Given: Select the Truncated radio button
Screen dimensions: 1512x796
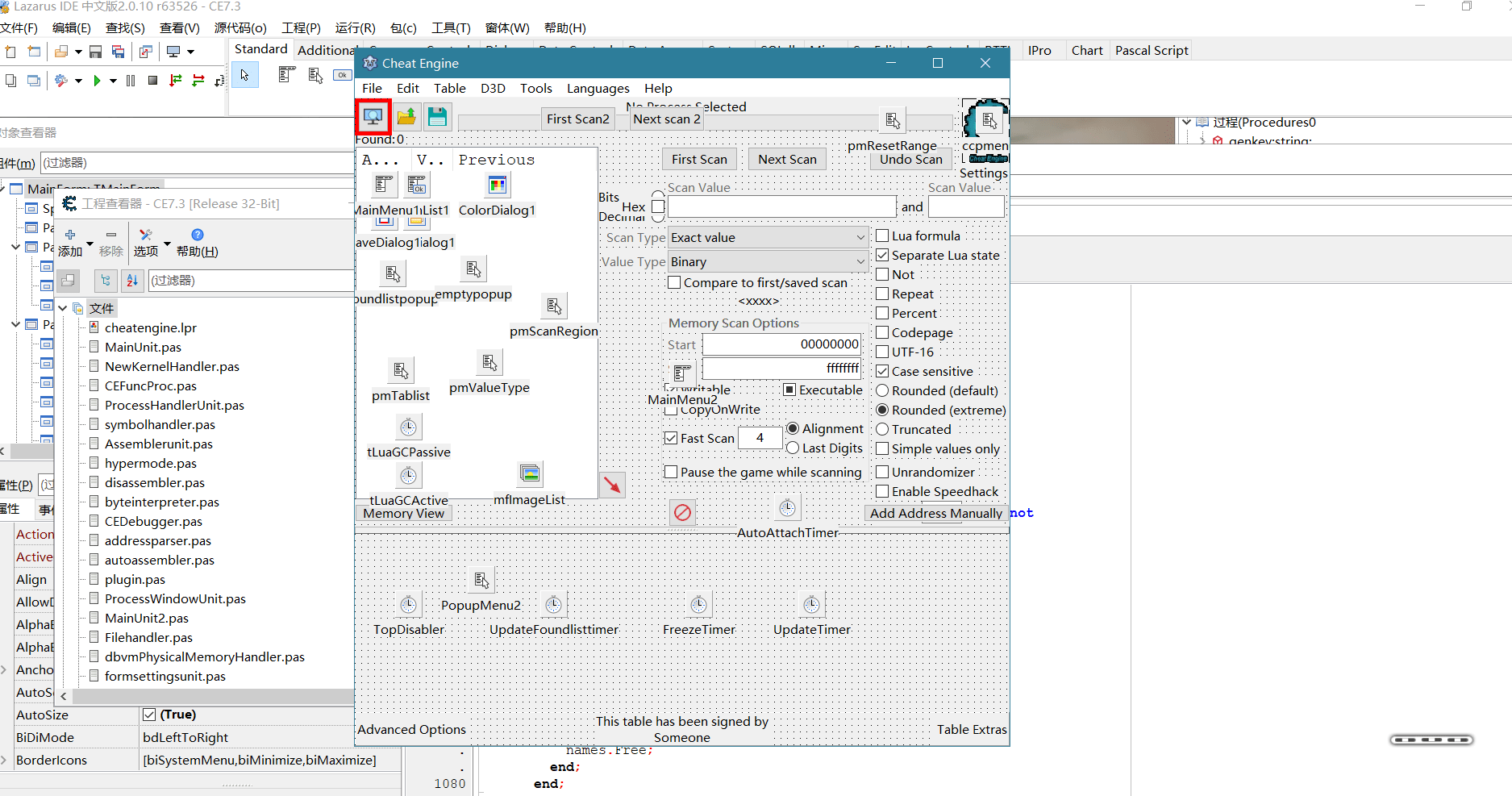Looking at the screenshot, I should [x=882, y=429].
